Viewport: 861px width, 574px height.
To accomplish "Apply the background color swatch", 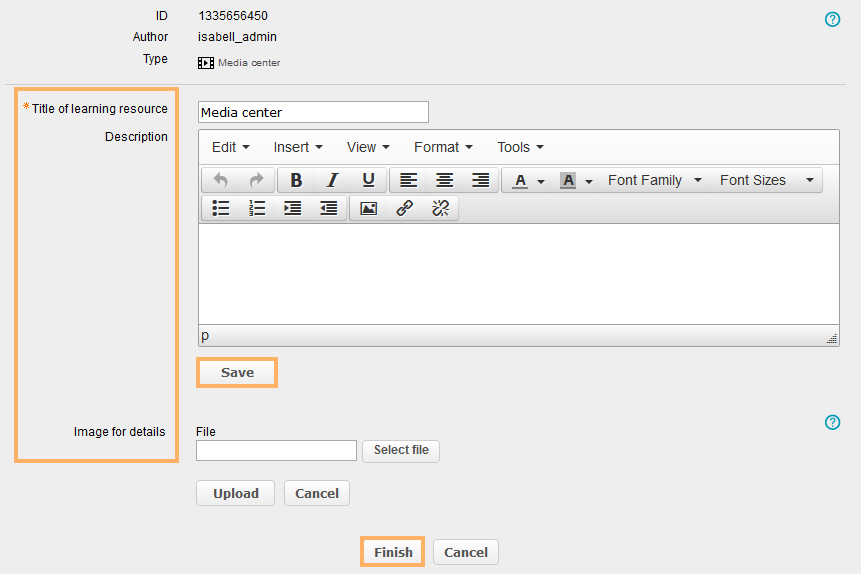I will point(568,180).
